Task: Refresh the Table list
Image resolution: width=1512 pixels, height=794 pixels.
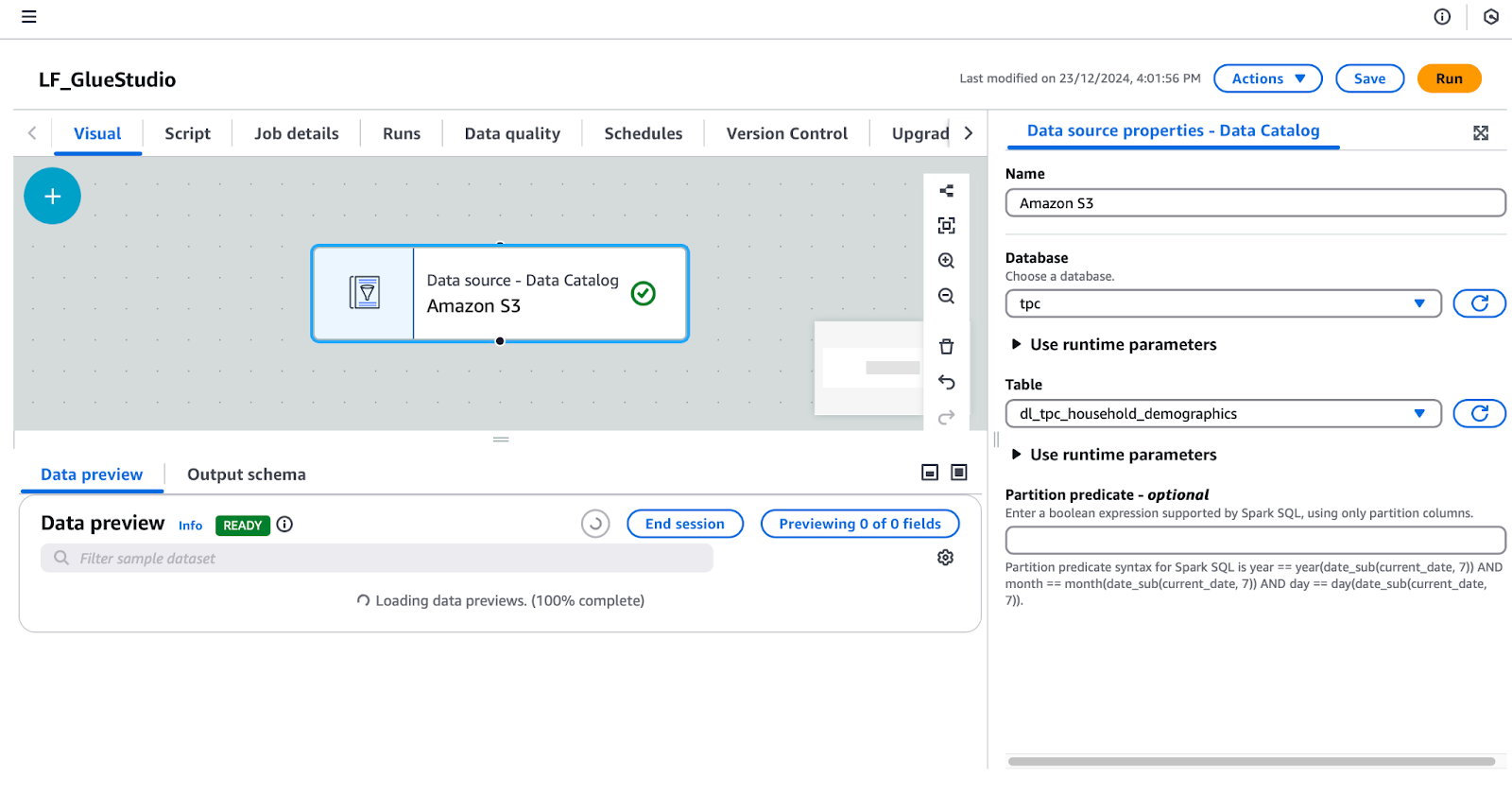Action: click(x=1479, y=413)
